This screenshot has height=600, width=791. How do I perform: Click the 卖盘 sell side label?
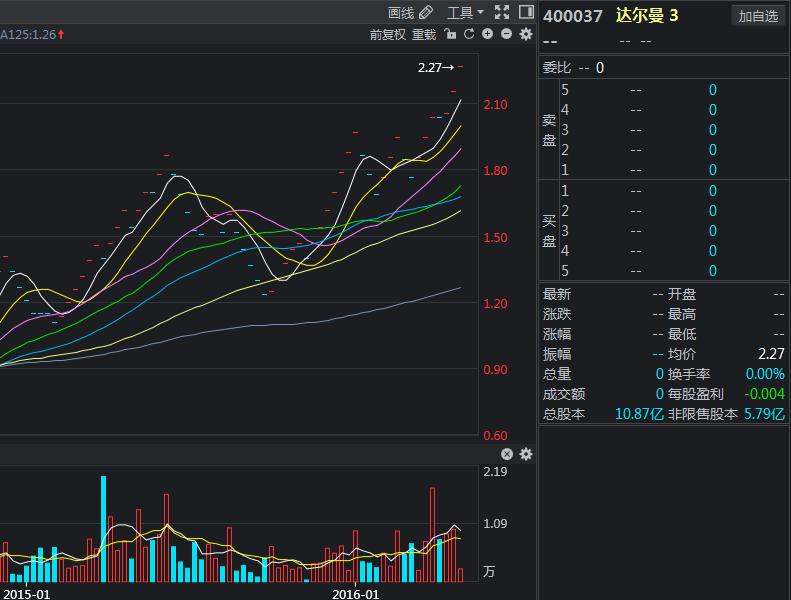(x=549, y=130)
